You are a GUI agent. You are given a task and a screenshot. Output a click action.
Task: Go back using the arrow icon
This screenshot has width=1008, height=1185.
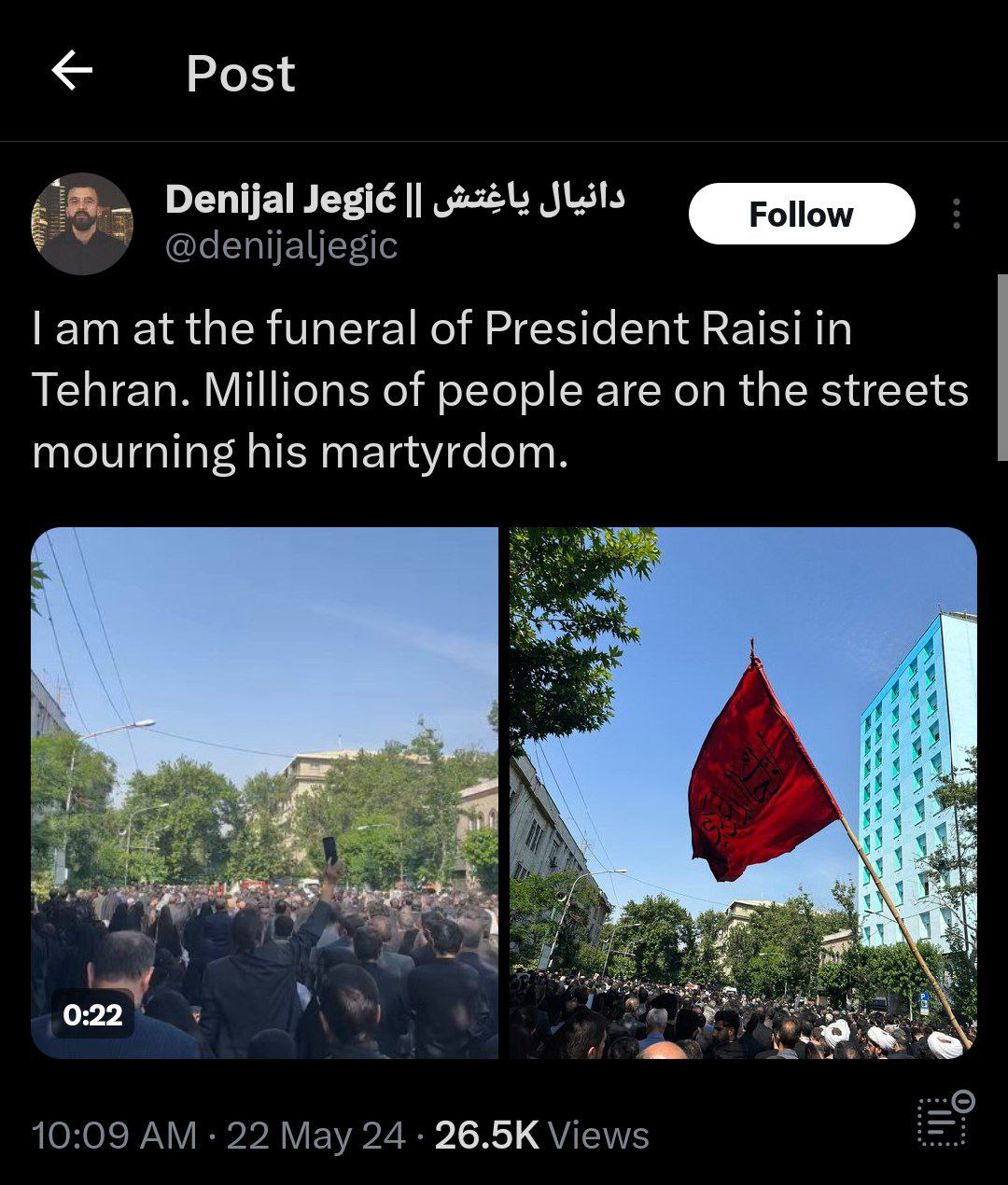pyautogui.click(x=72, y=71)
